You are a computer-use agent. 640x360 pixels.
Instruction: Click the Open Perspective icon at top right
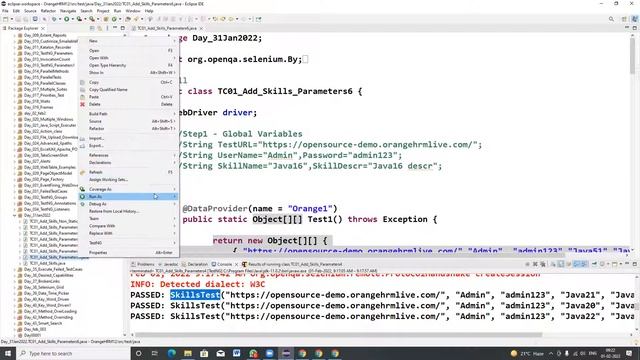point(624,19)
